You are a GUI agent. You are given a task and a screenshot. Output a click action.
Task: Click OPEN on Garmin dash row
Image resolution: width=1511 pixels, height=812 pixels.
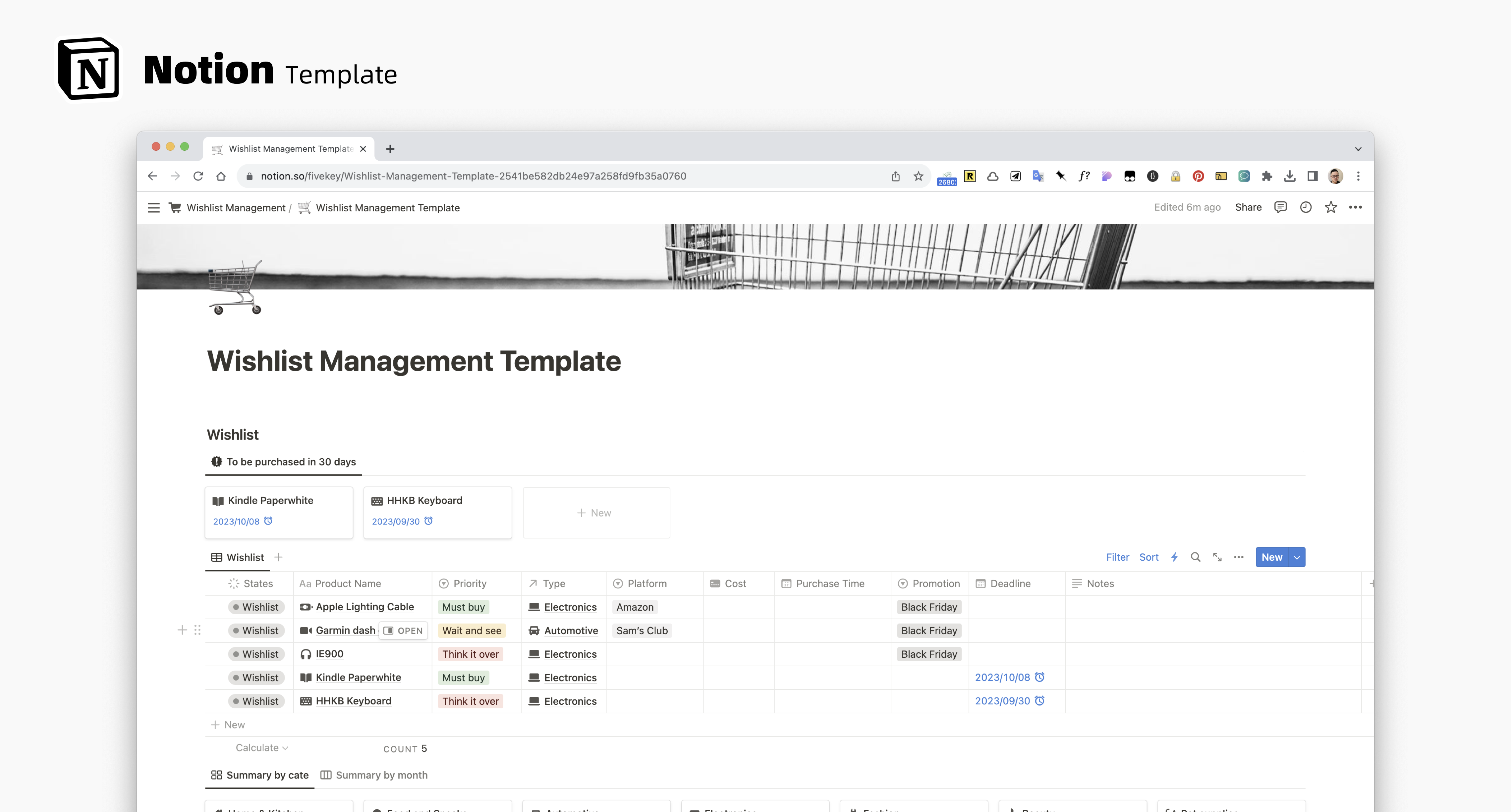[x=404, y=631]
